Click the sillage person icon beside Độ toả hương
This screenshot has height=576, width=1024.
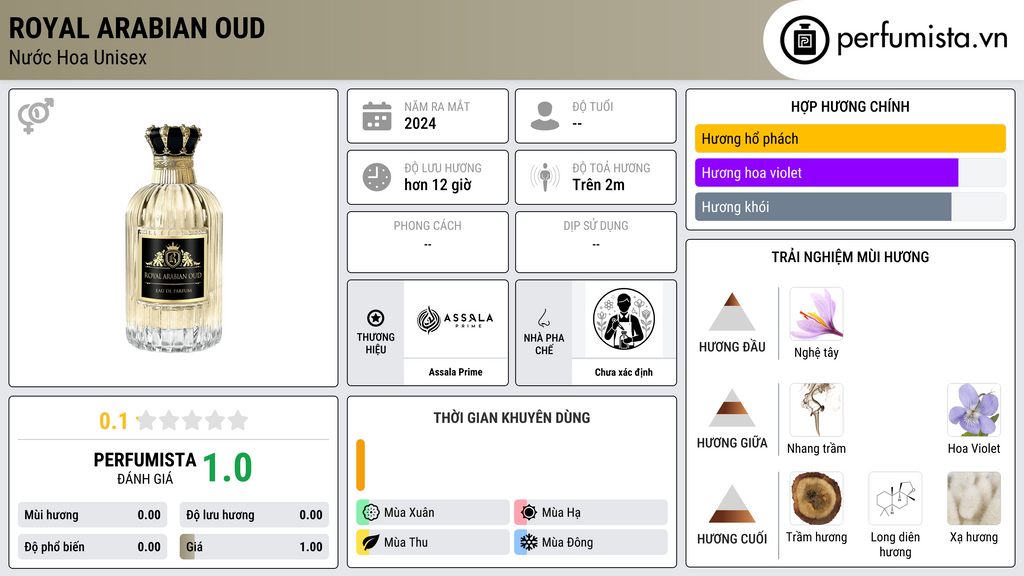545,177
